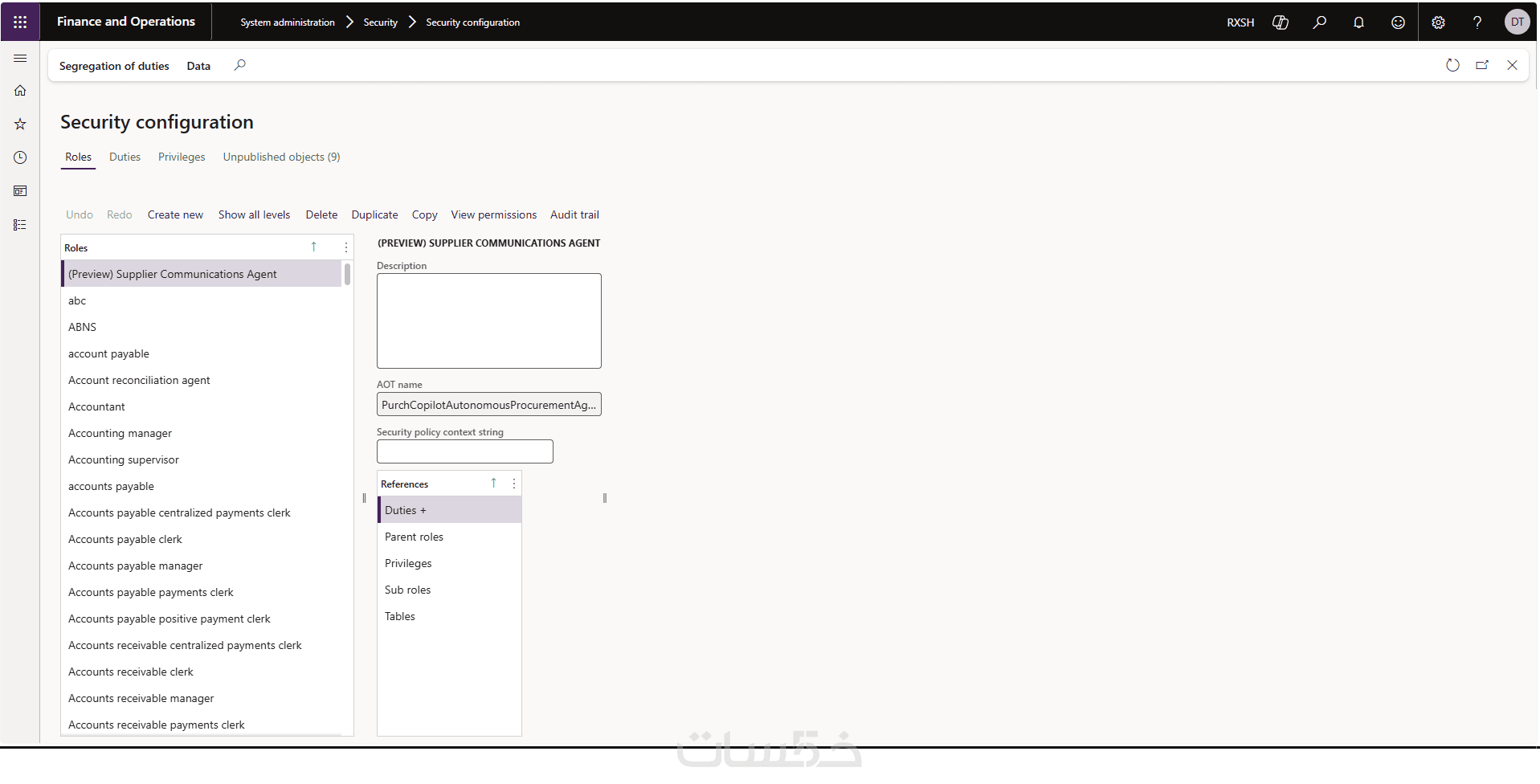The image size is (1540, 784).
Task: Click the Security breadcrumb
Action: (x=381, y=22)
